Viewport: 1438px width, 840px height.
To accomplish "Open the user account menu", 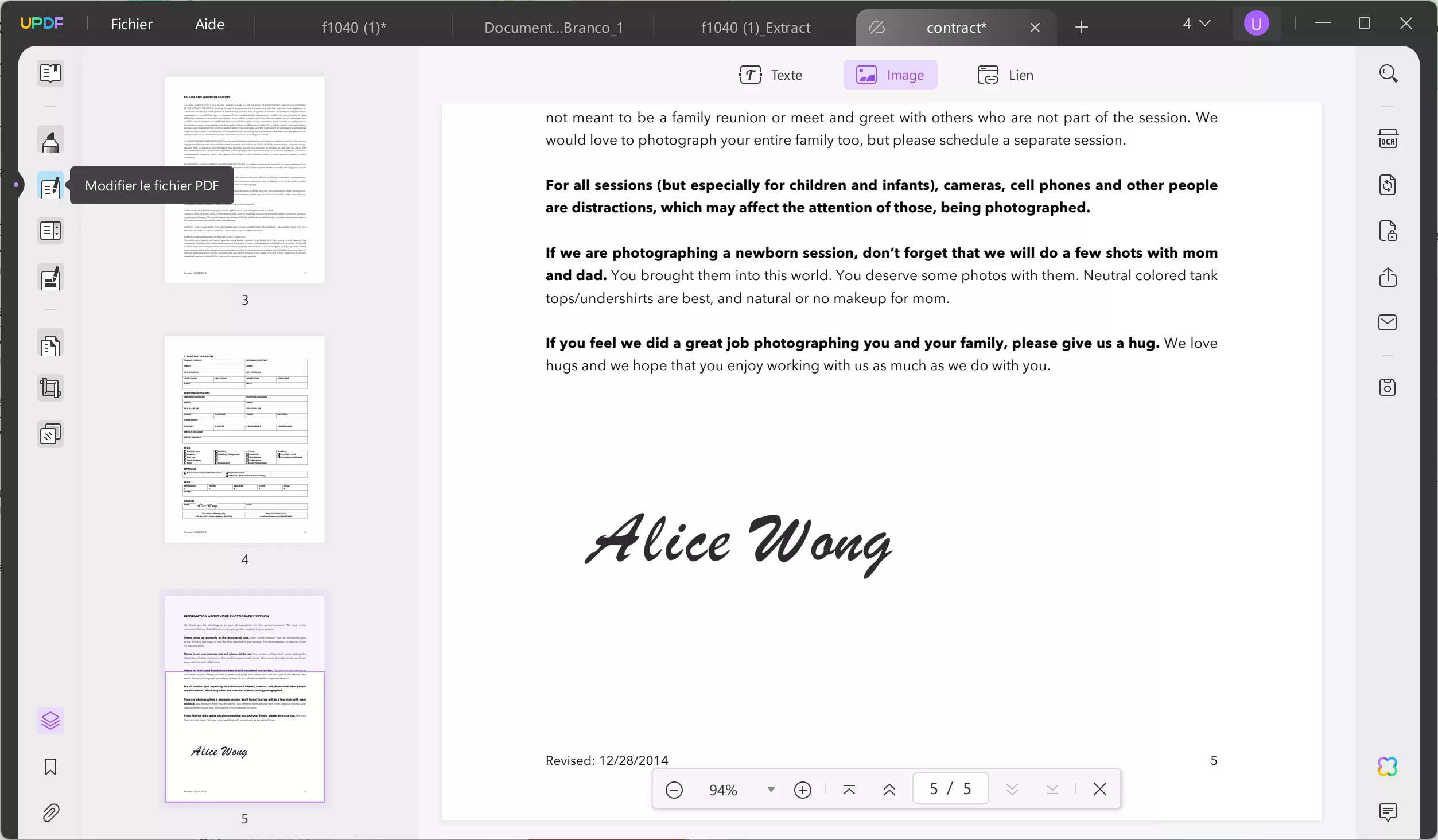I will (1256, 24).
